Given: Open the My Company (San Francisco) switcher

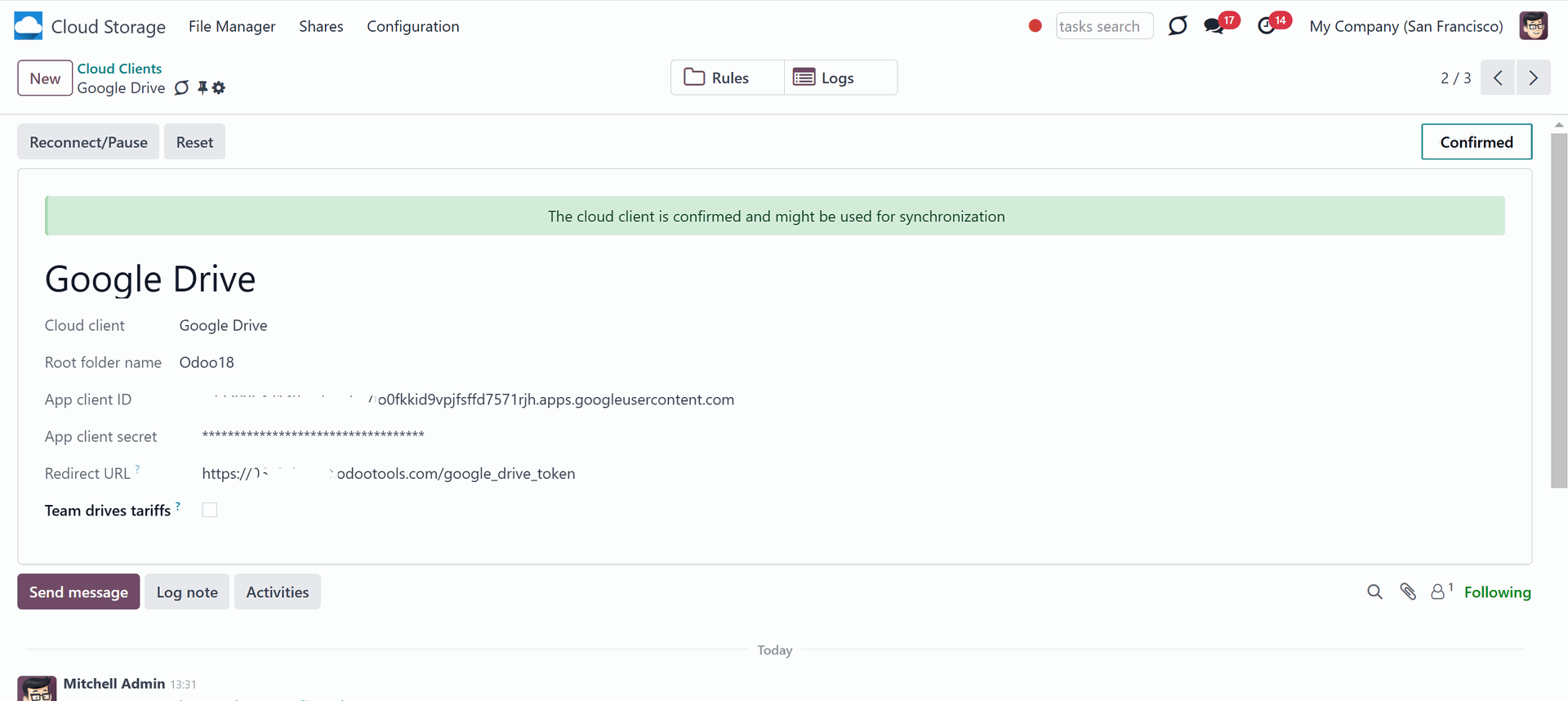Looking at the screenshot, I should [1406, 26].
